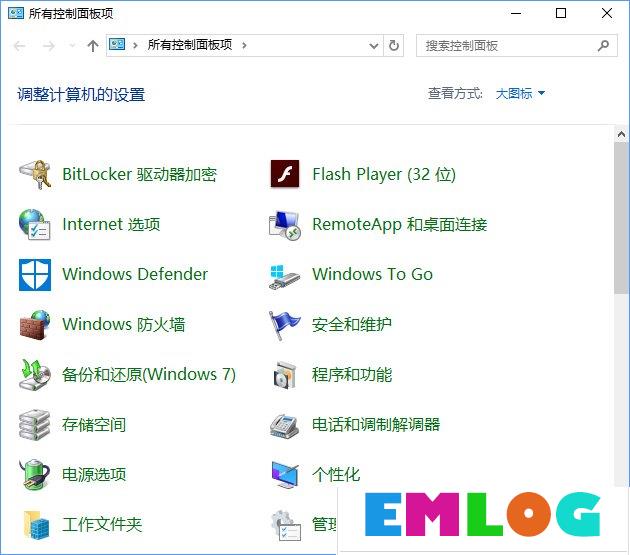Open Windows 防火墙 link
630x555 pixels.
pyautogui.click(x=124, y=324)
